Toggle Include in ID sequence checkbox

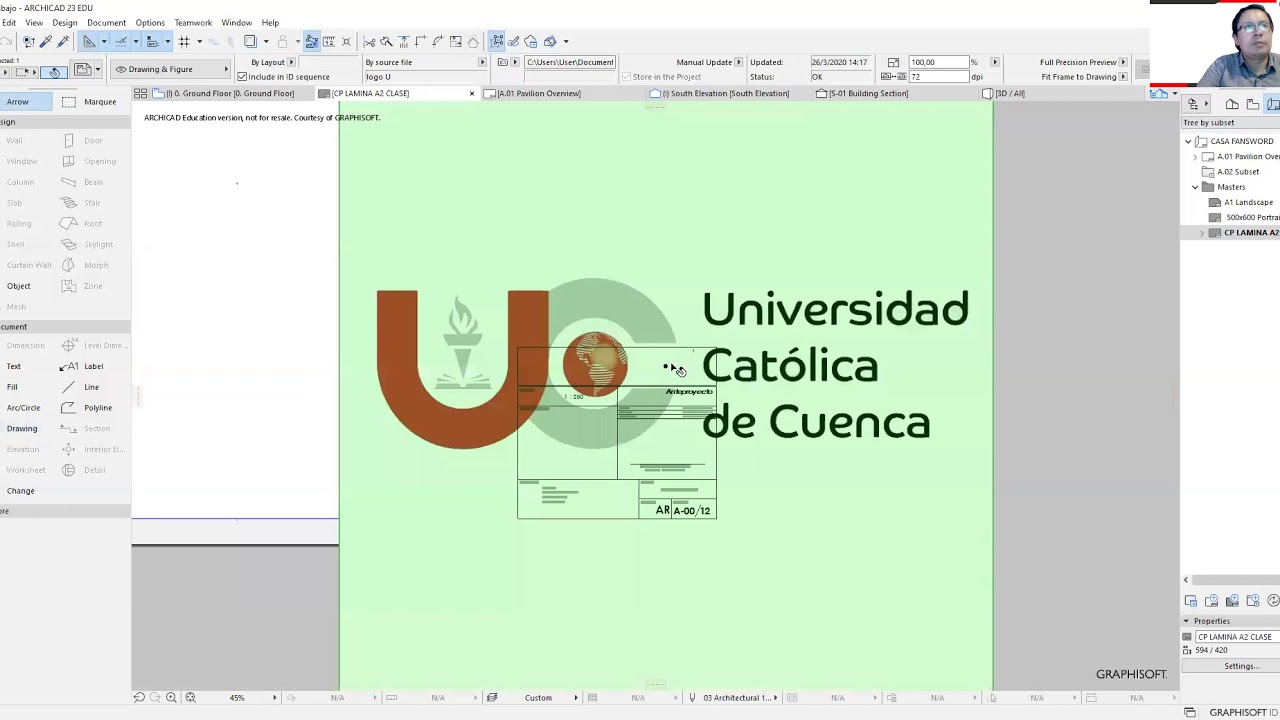[x=242, y=77]
